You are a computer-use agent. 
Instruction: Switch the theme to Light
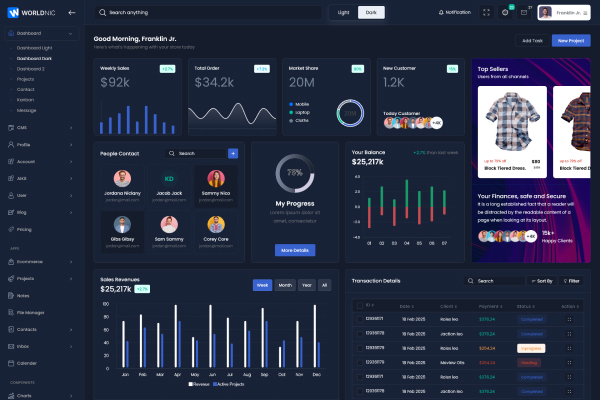pos(344,12)
